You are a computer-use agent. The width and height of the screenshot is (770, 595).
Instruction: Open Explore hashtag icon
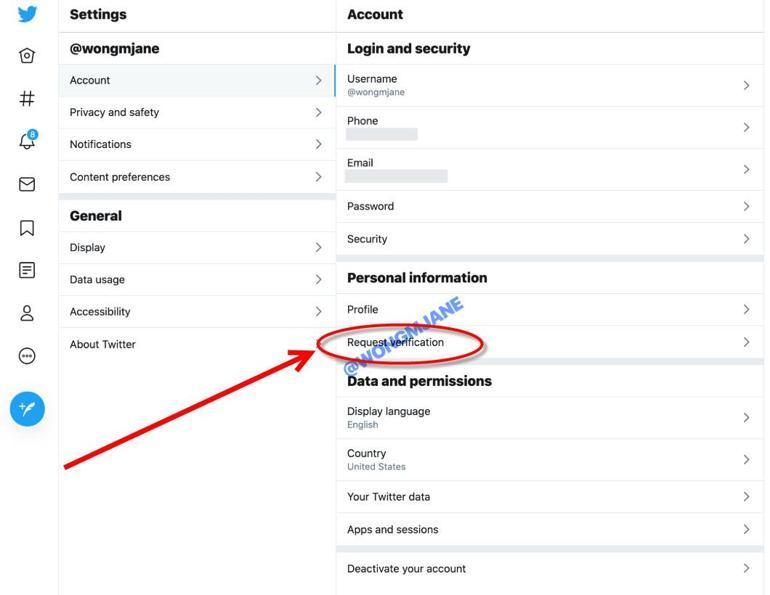coord(27,98)
